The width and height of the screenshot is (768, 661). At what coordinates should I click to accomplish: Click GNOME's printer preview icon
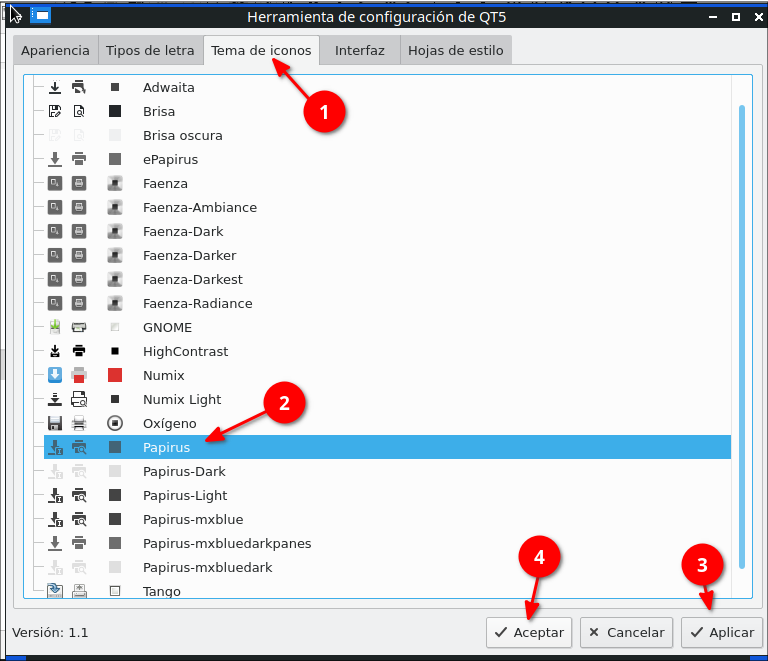click(79, 327)
